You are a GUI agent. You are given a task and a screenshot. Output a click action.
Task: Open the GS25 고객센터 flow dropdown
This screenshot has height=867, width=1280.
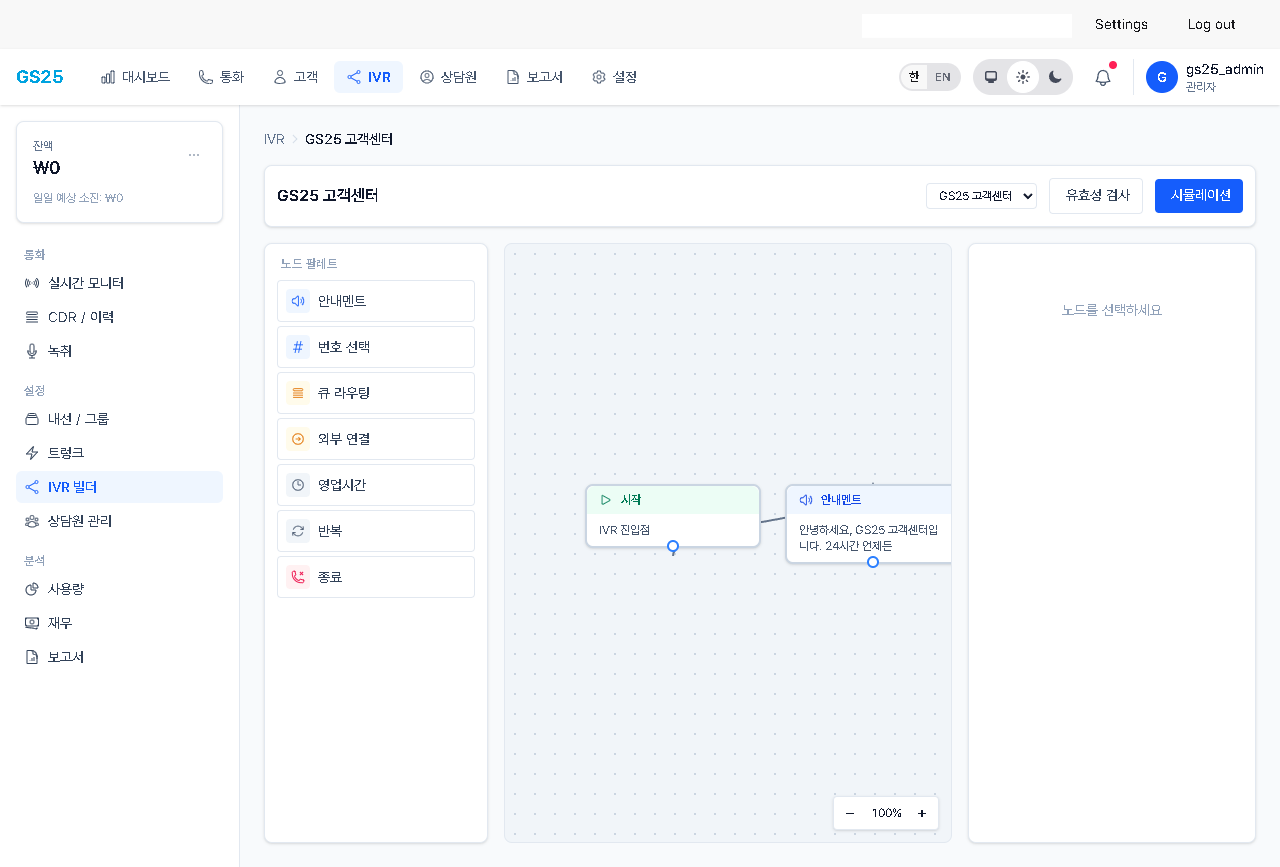coord(981,196)
